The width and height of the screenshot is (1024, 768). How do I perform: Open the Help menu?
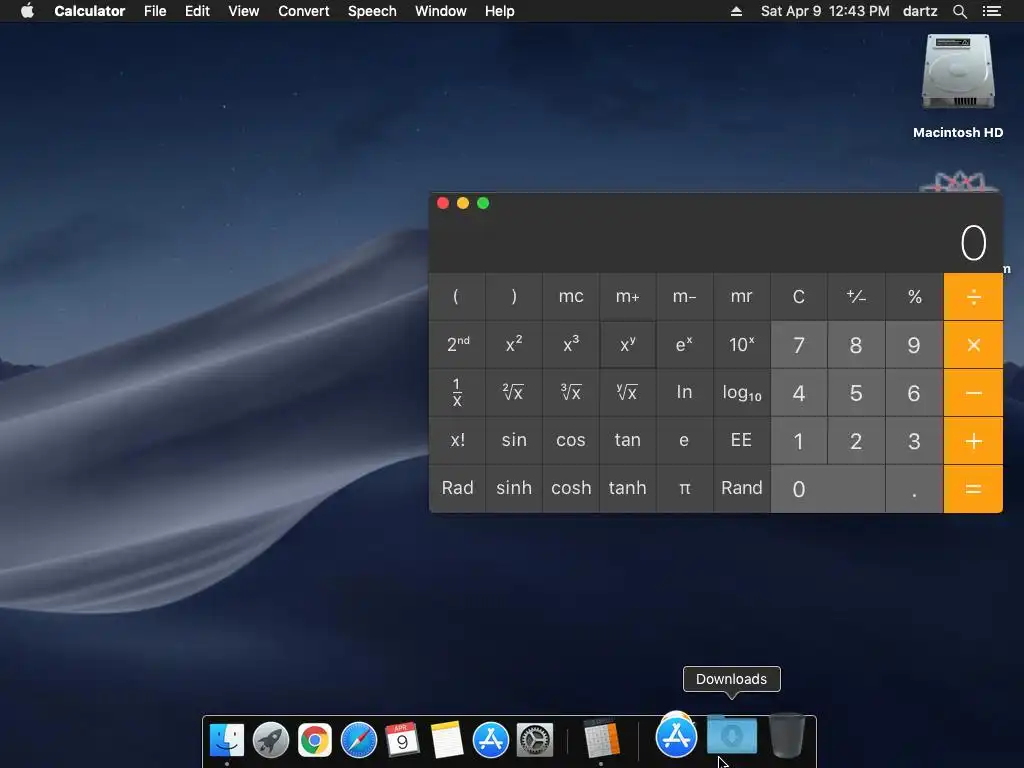coord(500,11)
